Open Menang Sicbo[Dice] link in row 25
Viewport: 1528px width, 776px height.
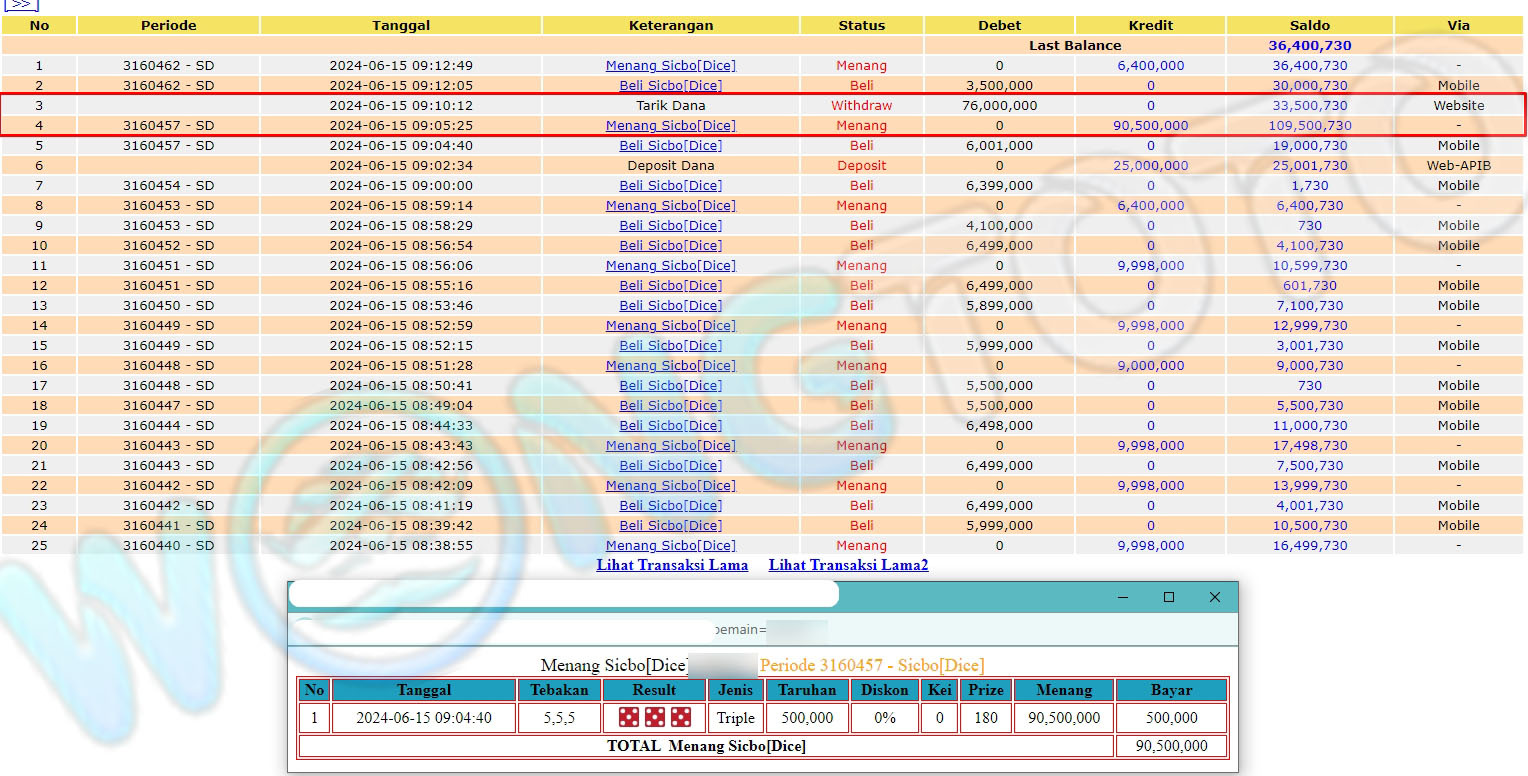coord(670,546)
